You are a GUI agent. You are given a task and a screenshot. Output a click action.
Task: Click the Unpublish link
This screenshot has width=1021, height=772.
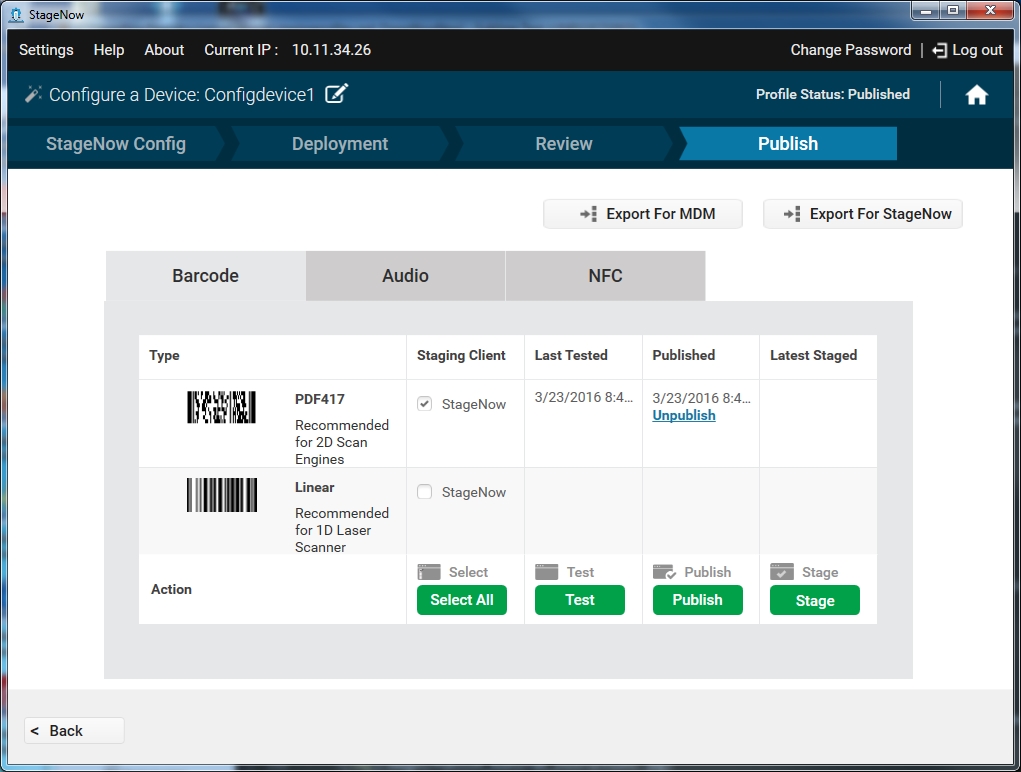coord(684,415)
